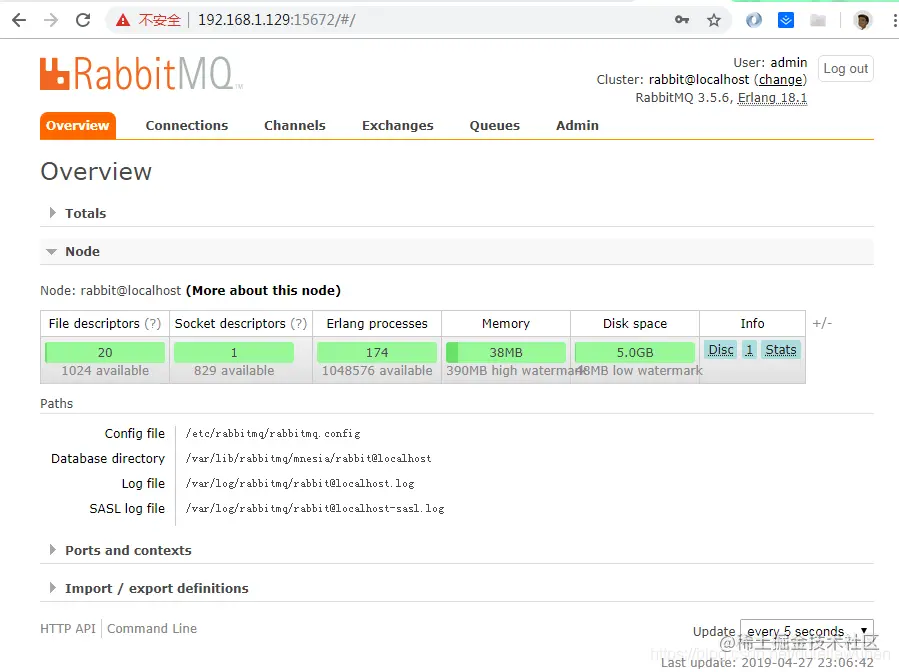The height and width of the screenshot is (672, 899).
Task: Expand the Totals section
Action: (85, 213)
